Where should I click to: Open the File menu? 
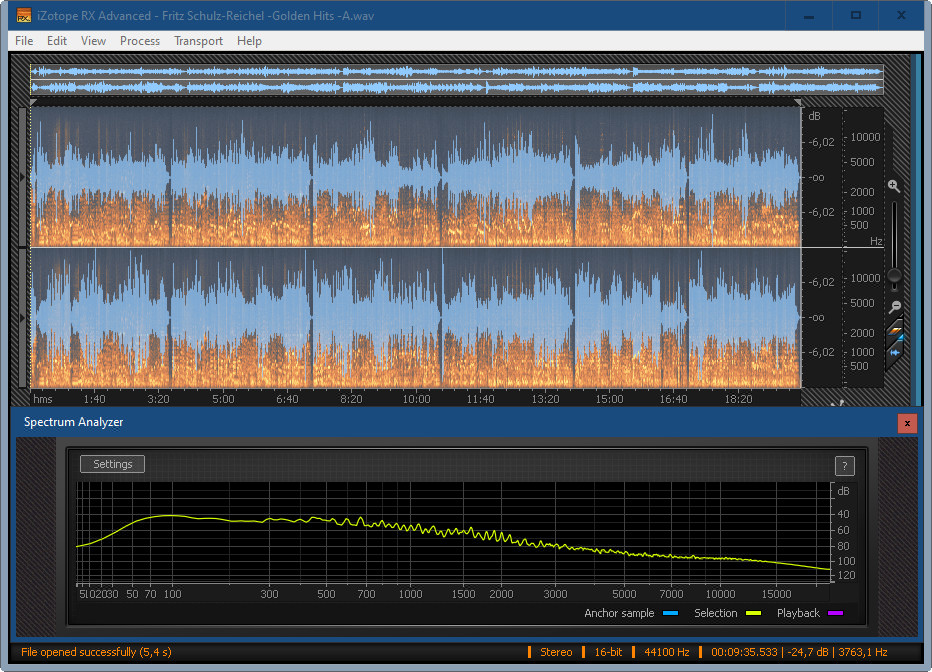[x=24, y=41]
